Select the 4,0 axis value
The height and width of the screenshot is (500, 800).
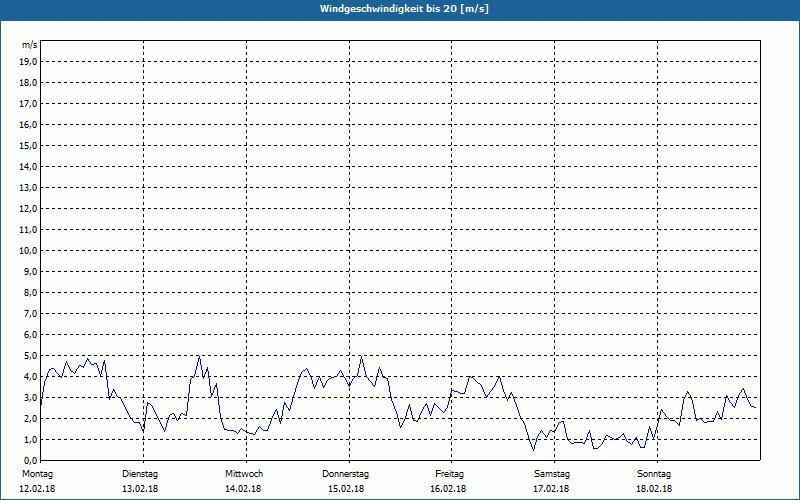[x=30, y=377]
